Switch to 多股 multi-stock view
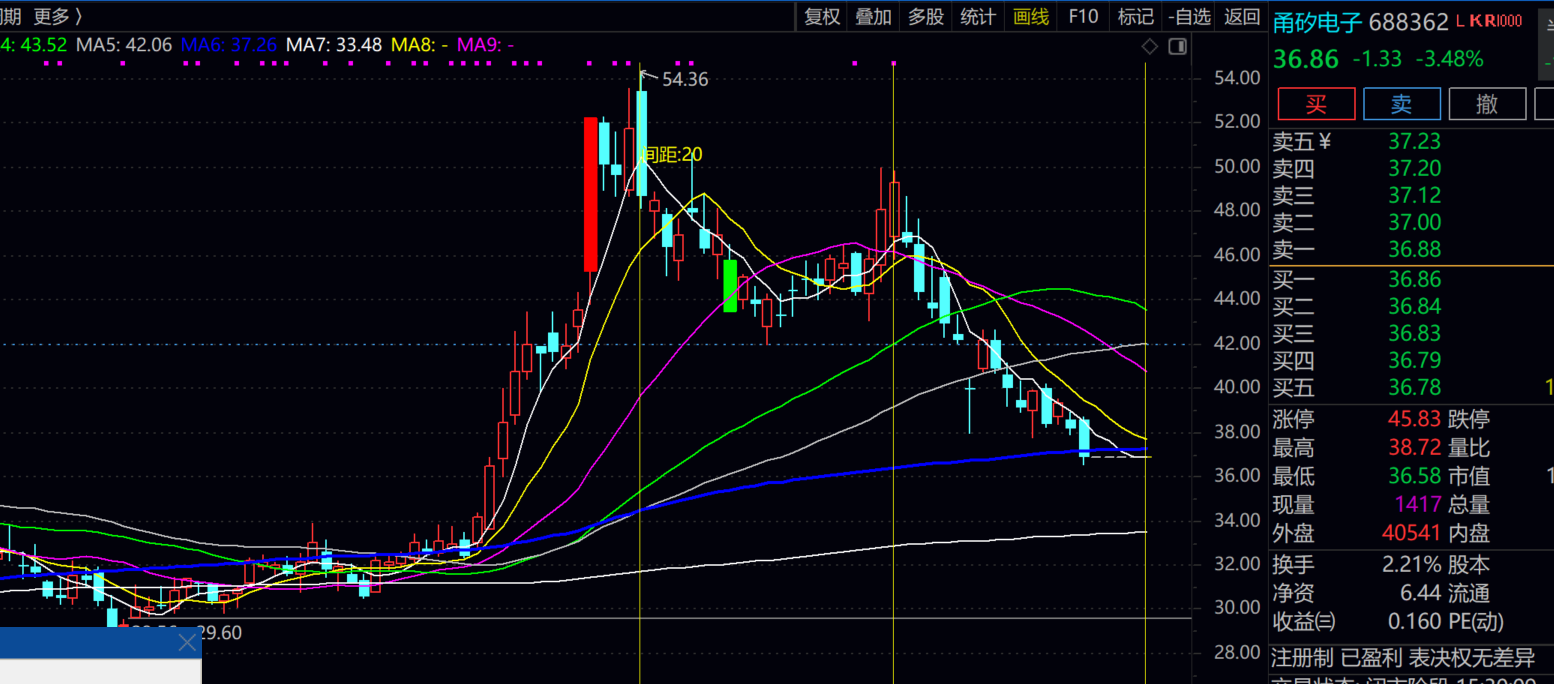Image resolution: width=1554 pixels, height=684 pixels. point(925,16)
